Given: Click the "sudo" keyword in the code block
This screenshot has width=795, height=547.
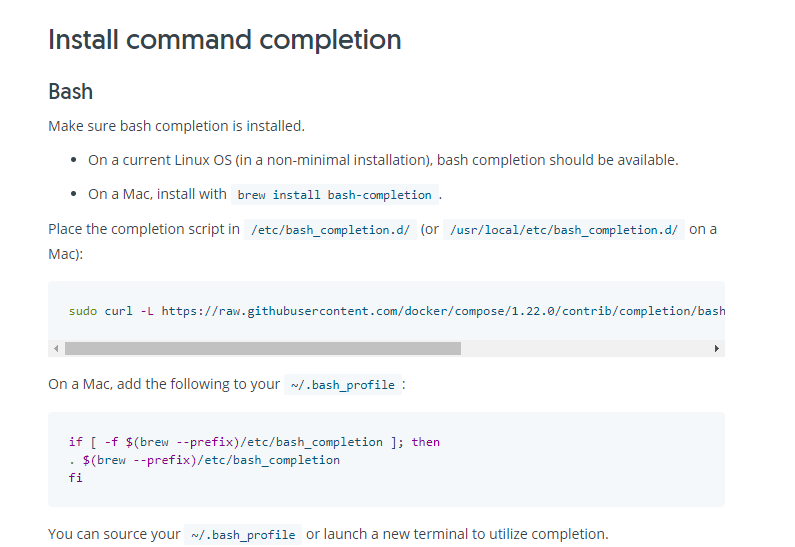Looking at the screenshot, I should tap(83, 311).
